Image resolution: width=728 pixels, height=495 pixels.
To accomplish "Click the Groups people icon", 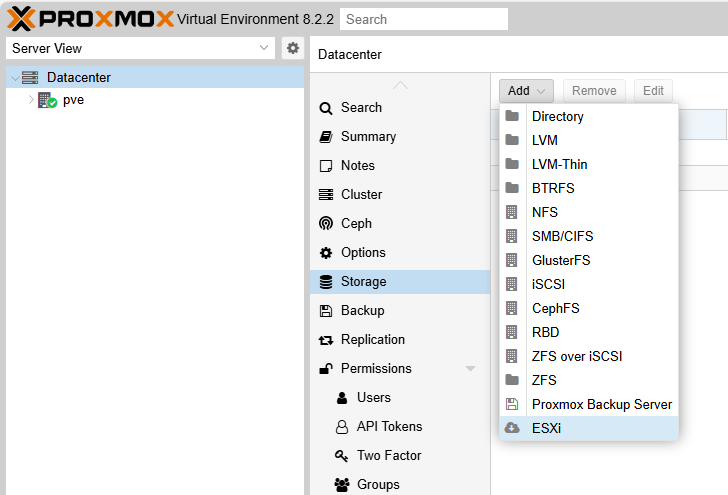I will [x=342, y=485].
